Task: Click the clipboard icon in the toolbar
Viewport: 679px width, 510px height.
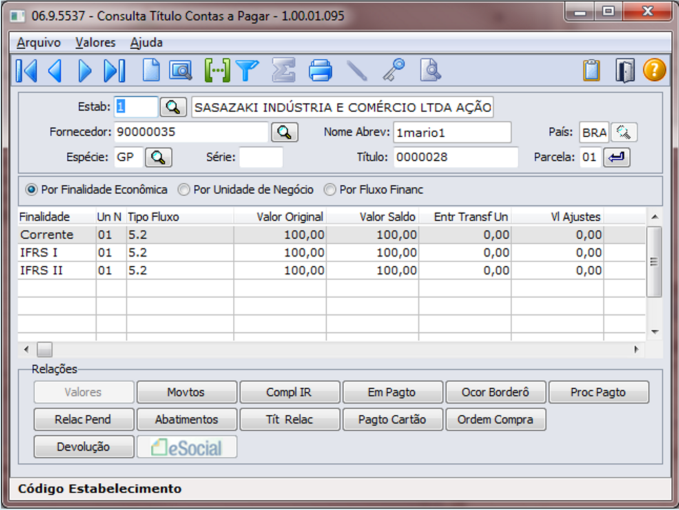Action: pos(592,70)
